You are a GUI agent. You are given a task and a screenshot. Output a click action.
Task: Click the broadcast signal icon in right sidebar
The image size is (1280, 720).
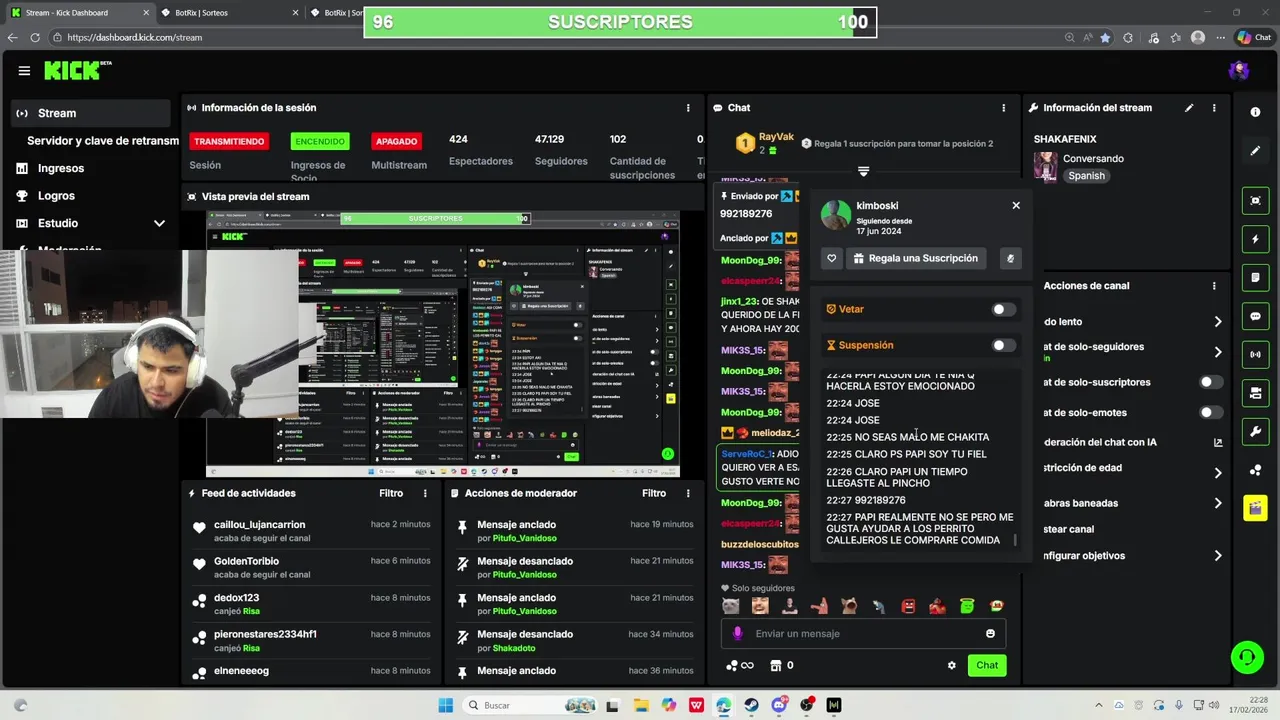(1255, 355)
